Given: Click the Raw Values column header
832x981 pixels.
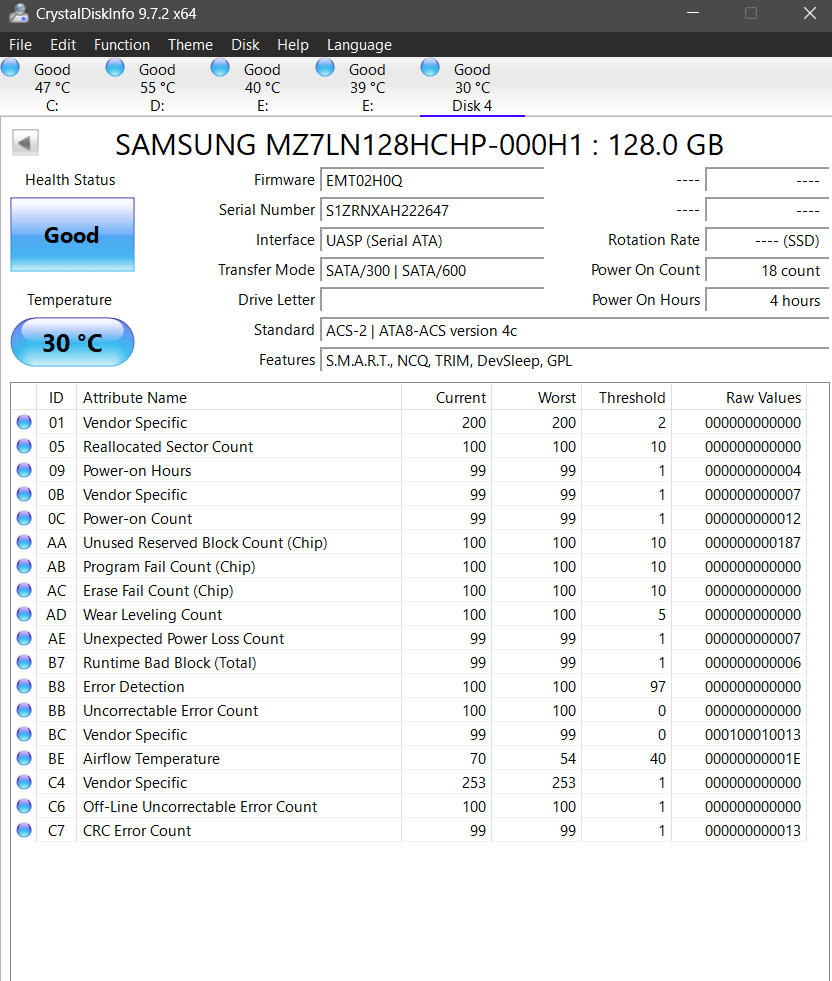Looking at the screenshot, I should click(x=739, y=398).
